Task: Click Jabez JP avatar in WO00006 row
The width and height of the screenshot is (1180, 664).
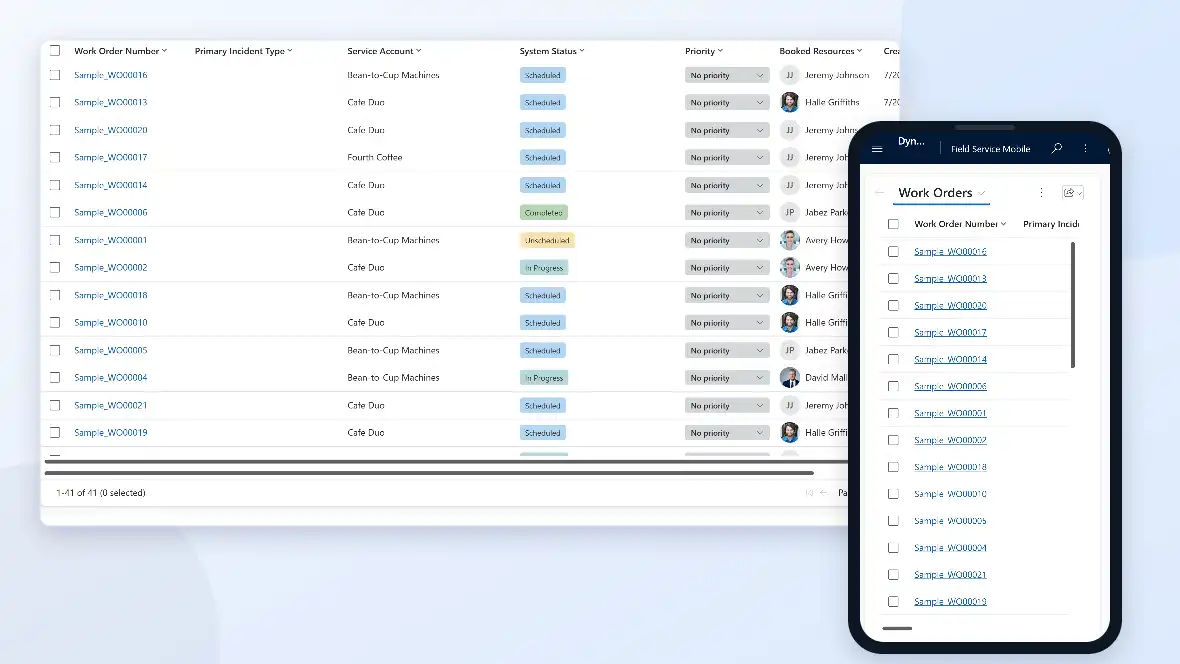Action: (x=789, y=212)
